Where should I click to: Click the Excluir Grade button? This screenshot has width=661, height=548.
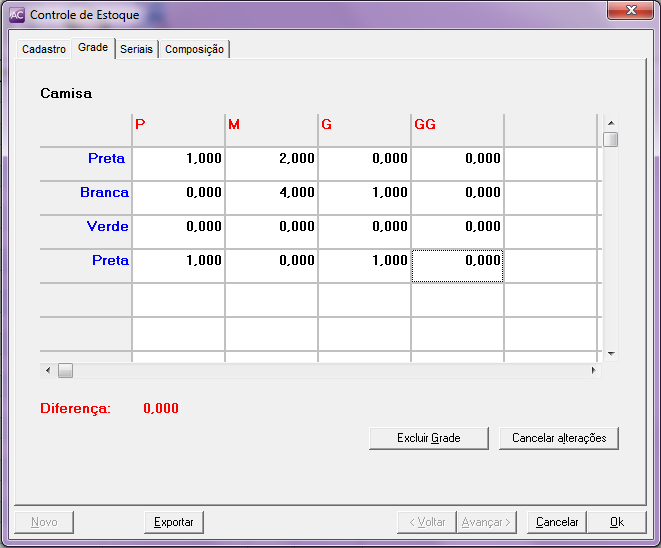click(x=428, y=438)
